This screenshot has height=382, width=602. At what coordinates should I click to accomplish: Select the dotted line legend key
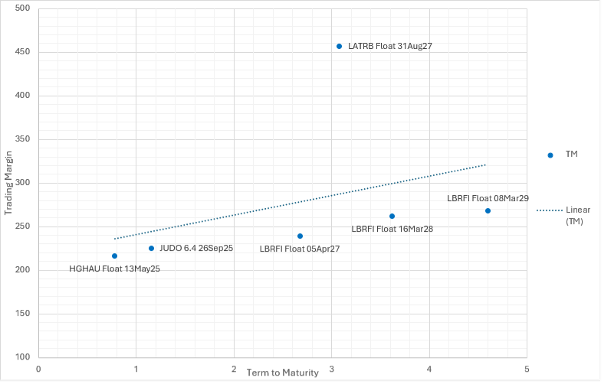tap(549, 210)
